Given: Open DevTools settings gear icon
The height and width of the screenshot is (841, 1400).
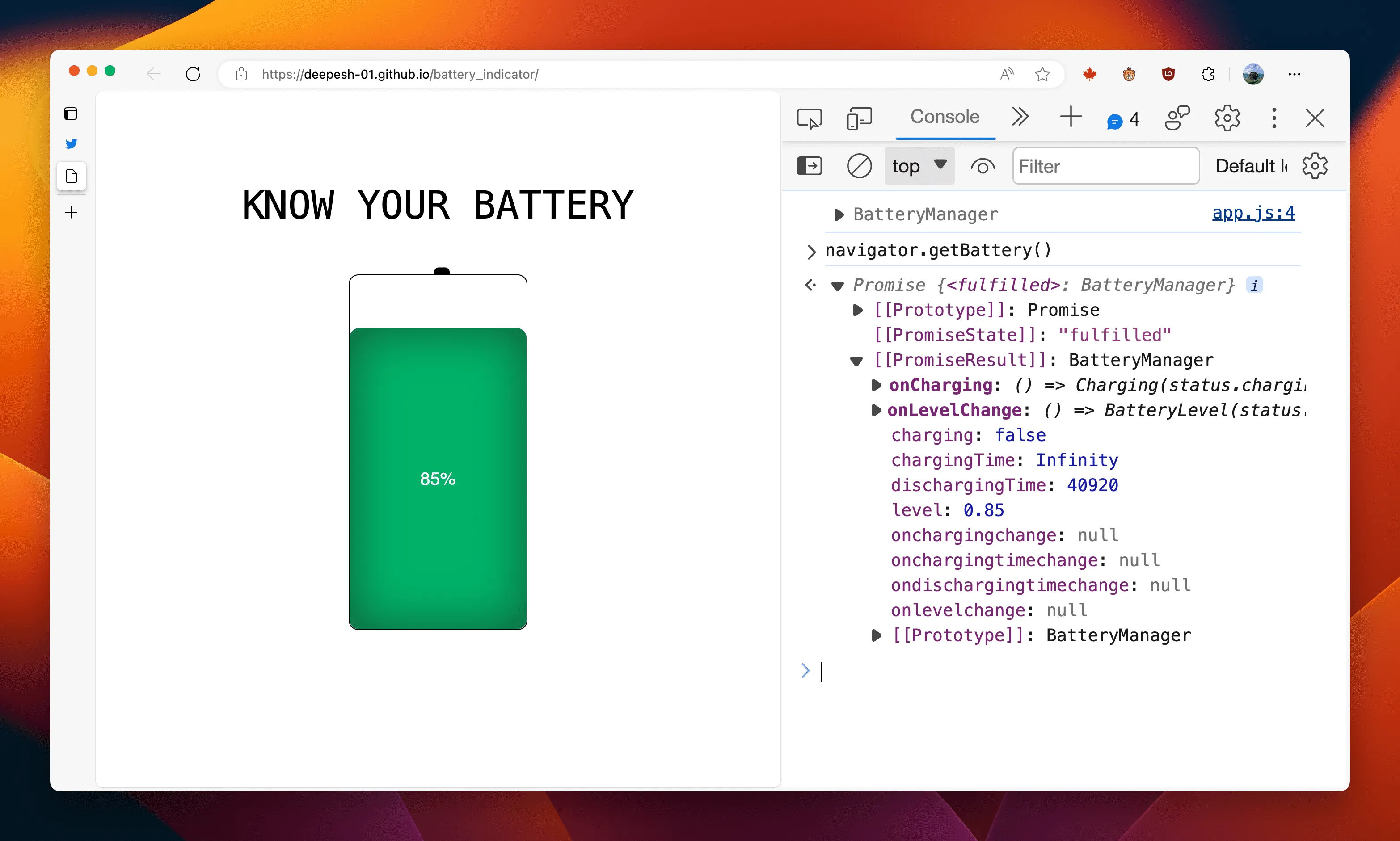Looking at the screenshot, I should pos(1227,118).
